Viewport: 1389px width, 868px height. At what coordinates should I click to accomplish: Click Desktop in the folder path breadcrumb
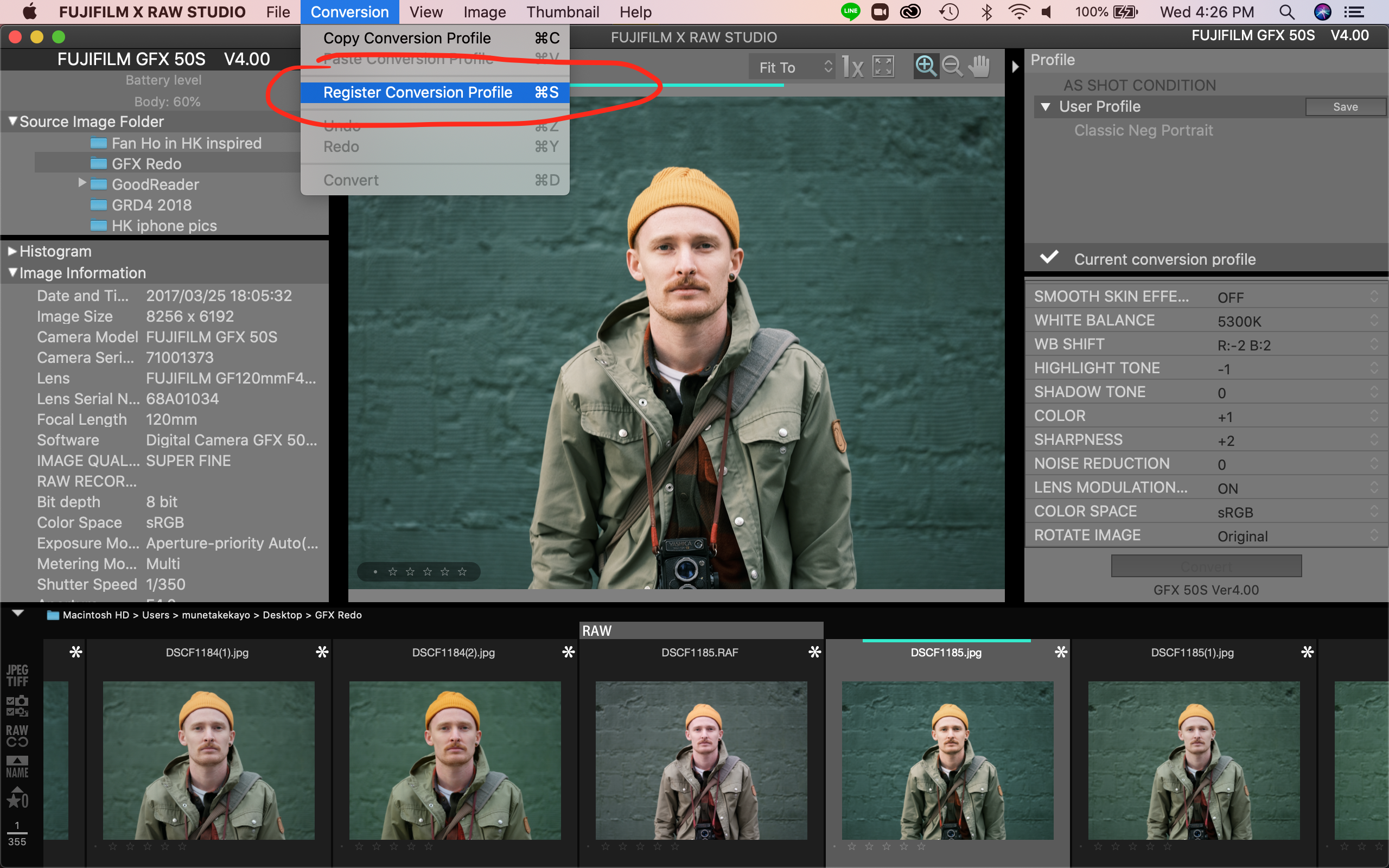282,615
